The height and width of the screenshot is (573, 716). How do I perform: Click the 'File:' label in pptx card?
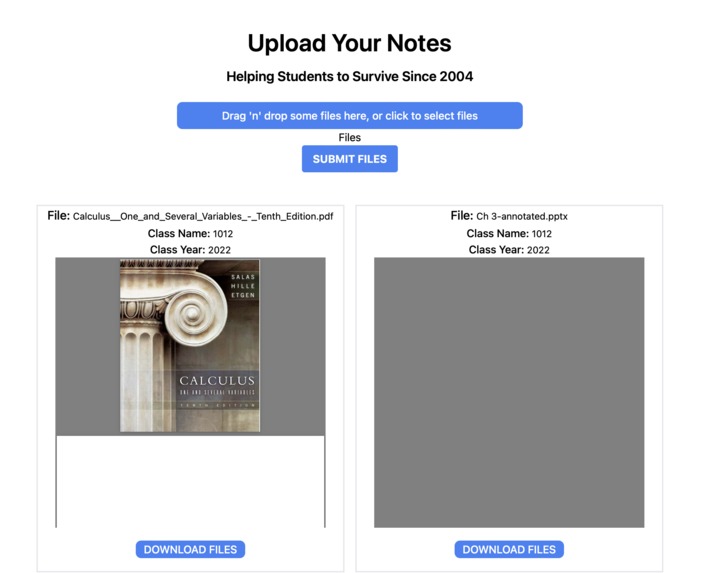point(462,216)
